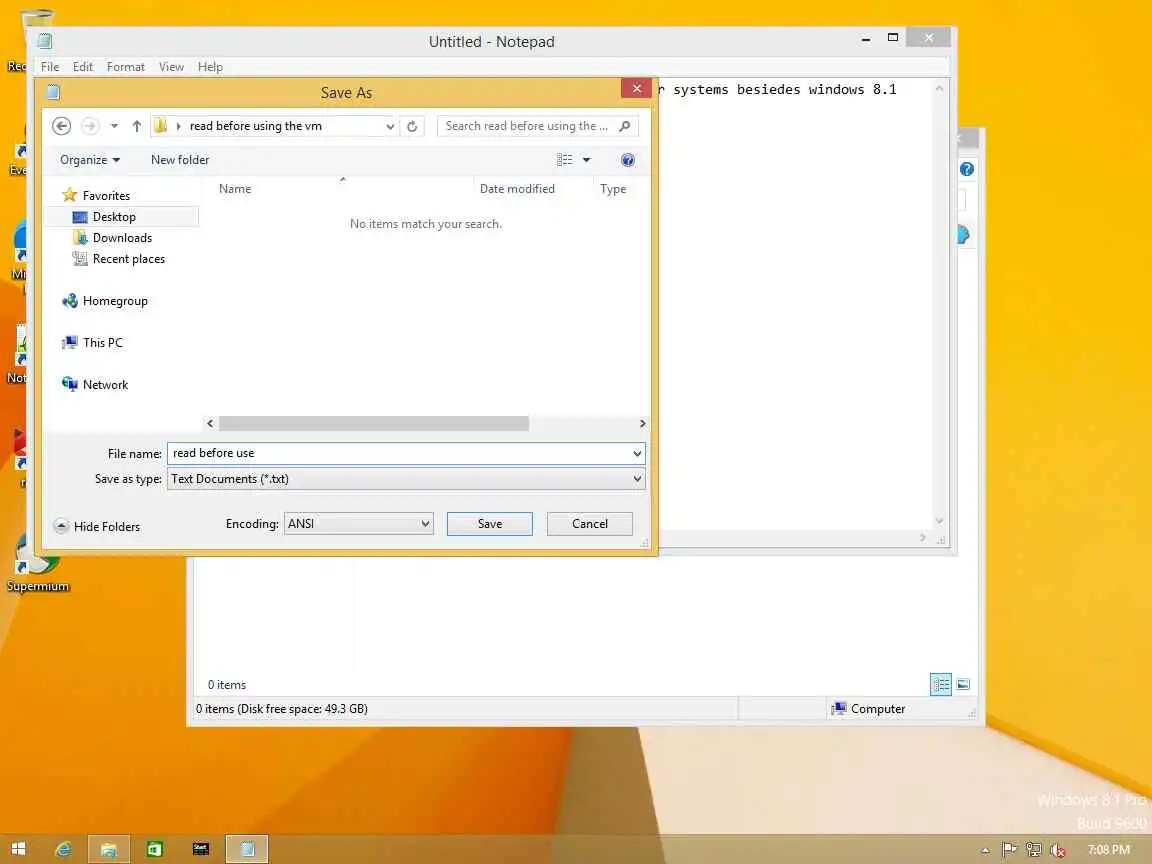The width and height of the screenshot is (1152, 864).
Task: Open the volume tray icon
Action: pos(1058,850)
